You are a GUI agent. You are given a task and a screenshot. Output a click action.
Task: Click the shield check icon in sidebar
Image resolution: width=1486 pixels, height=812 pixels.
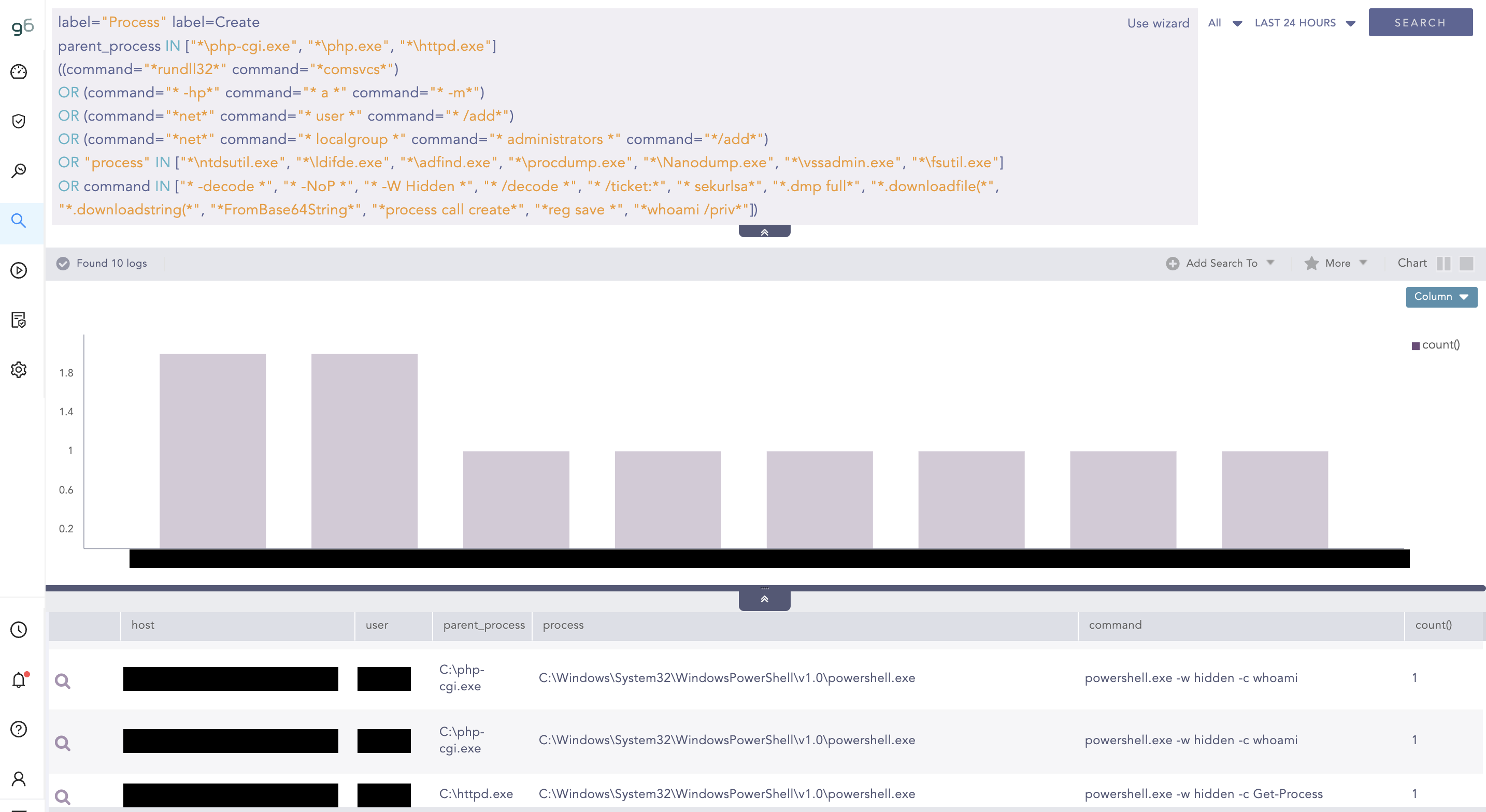tap(19, 121)
